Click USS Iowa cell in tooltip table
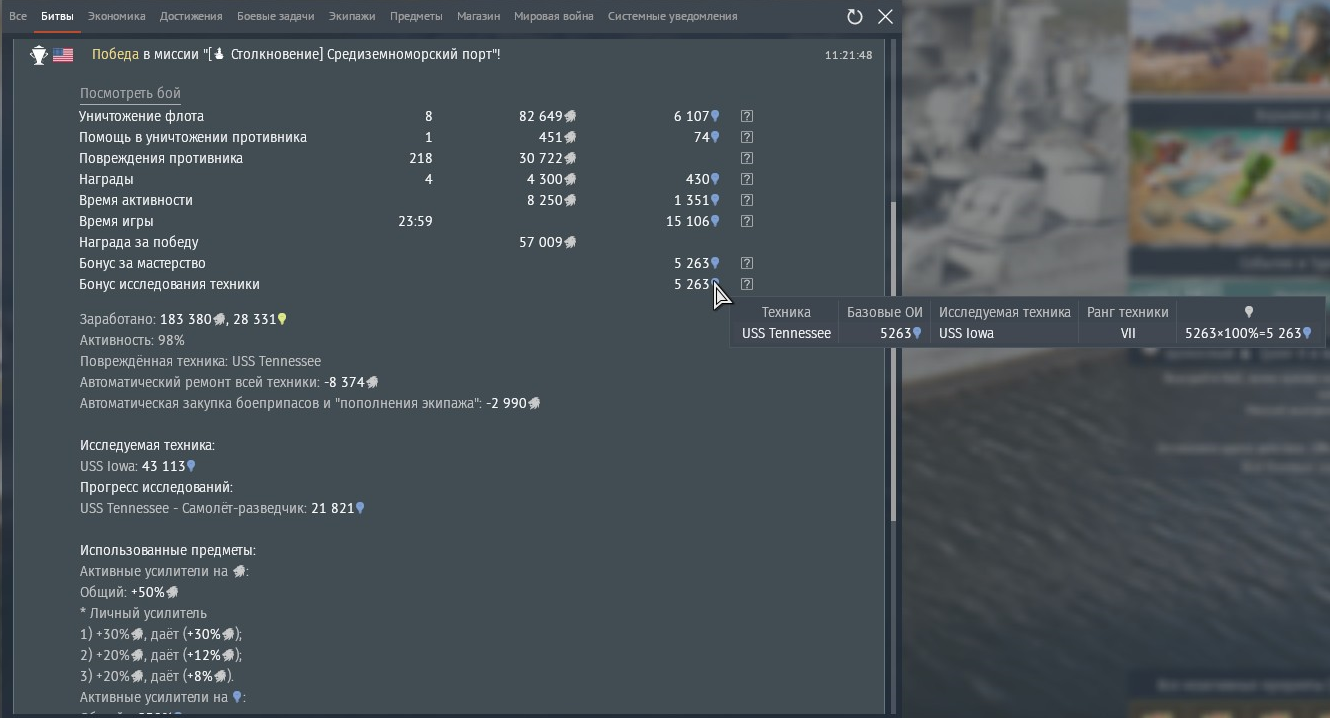 point(966,333)
